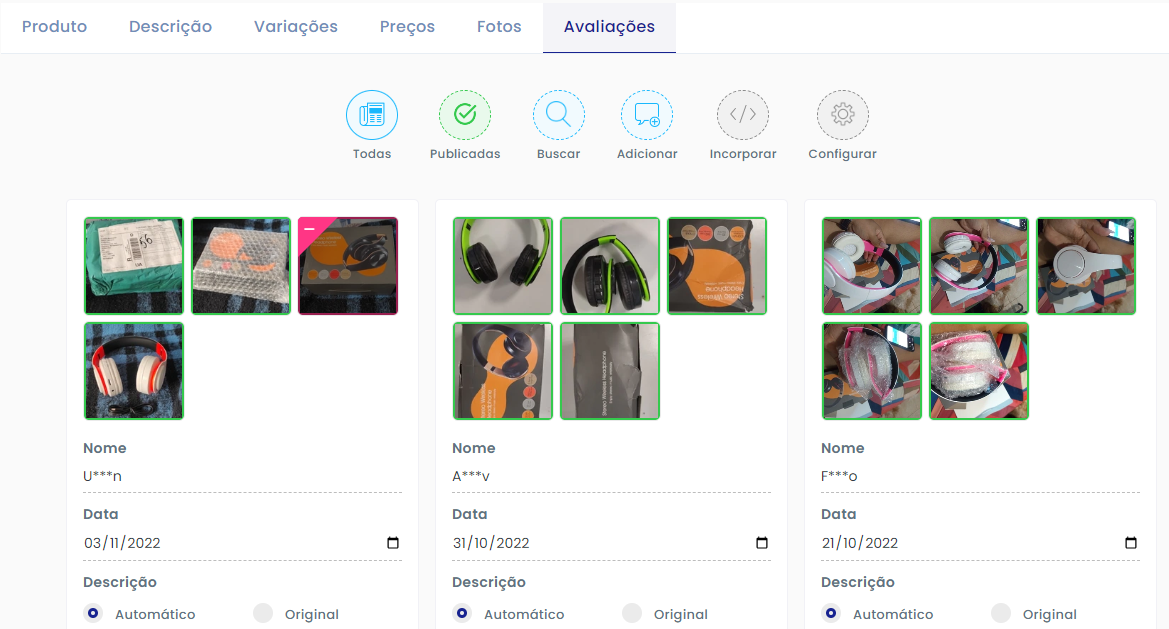Open the date picker on F***o's review card
This screenshot has width=1169, height=629.
[x=1130, y=542]
